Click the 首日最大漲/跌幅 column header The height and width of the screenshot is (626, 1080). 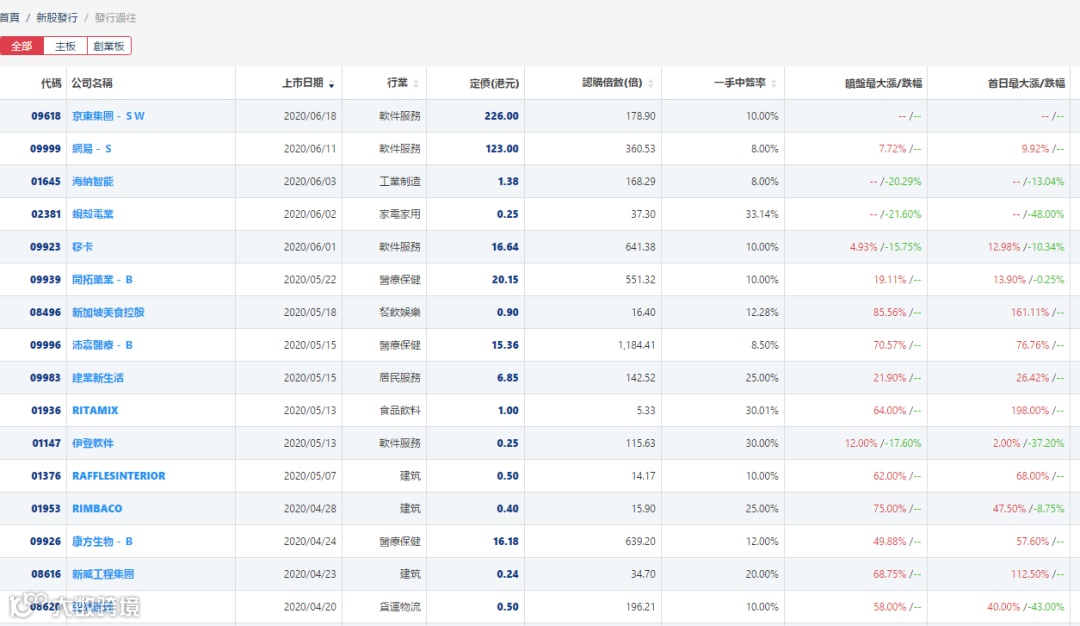coord(1026,83)
